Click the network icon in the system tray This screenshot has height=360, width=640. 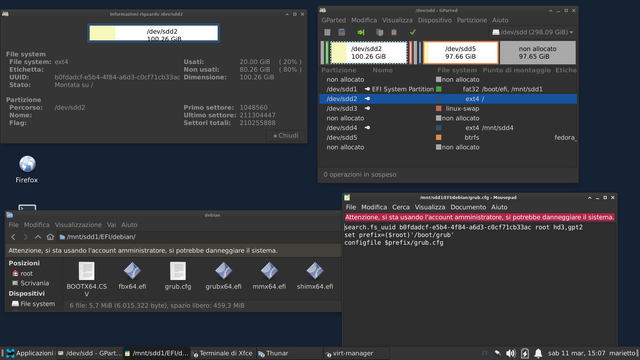498,353
